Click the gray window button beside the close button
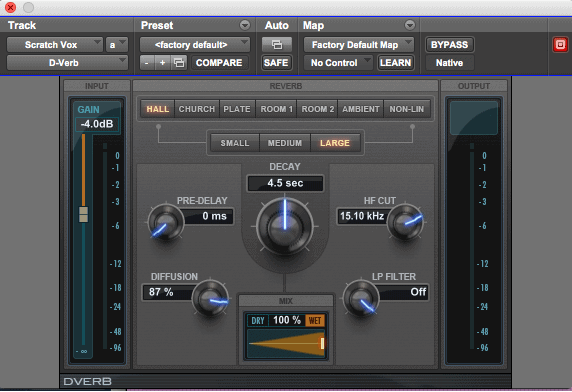This screenshot has height=392, width=572. (x=28, y=7)
